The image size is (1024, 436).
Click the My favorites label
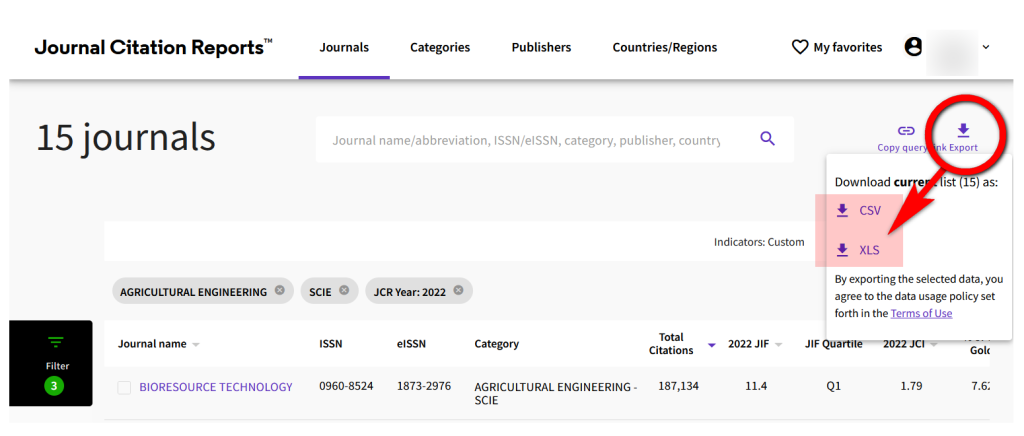(848, 48)
